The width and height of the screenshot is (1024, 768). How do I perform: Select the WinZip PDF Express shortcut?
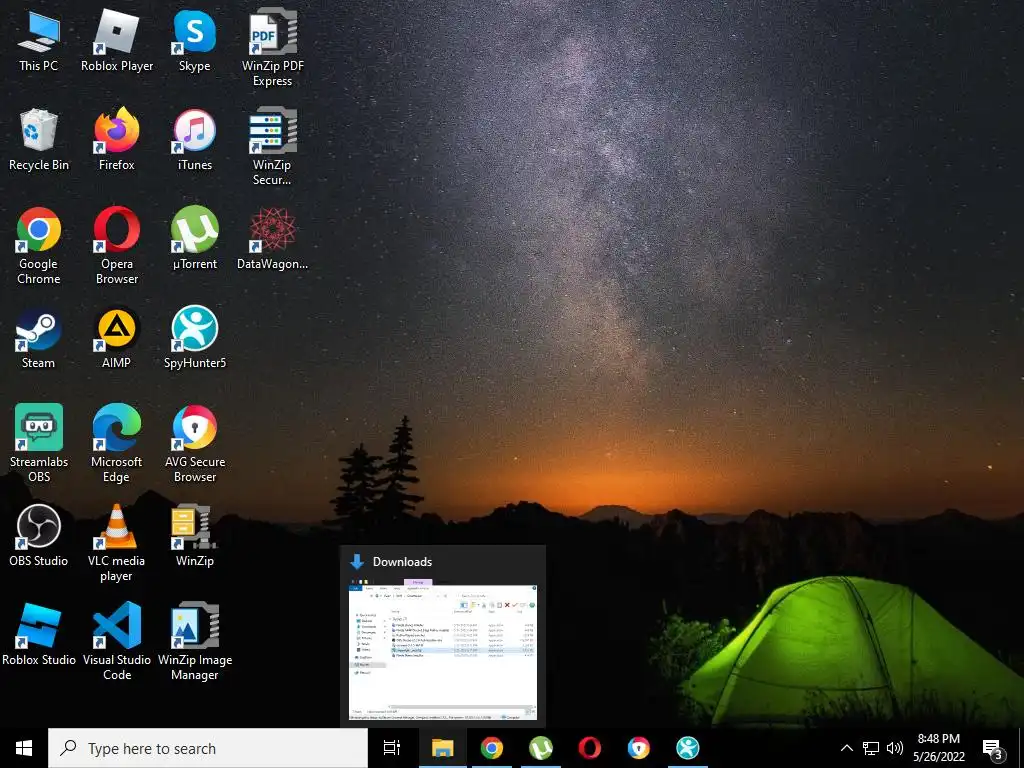[272, 47]
